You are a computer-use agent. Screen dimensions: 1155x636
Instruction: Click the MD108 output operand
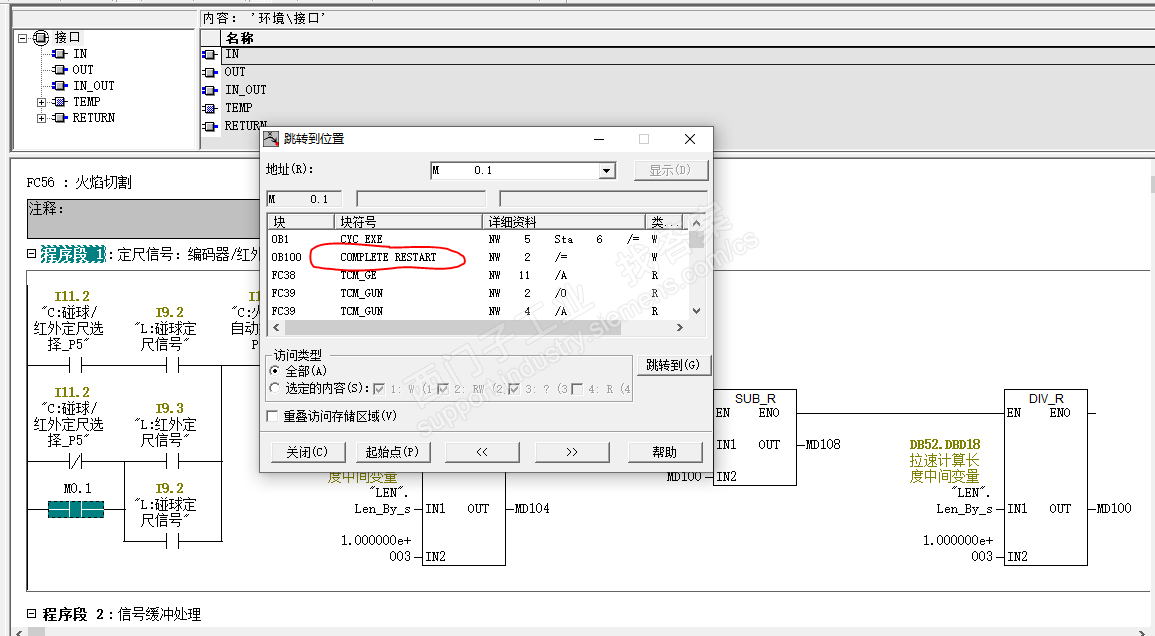coord(823,444)
